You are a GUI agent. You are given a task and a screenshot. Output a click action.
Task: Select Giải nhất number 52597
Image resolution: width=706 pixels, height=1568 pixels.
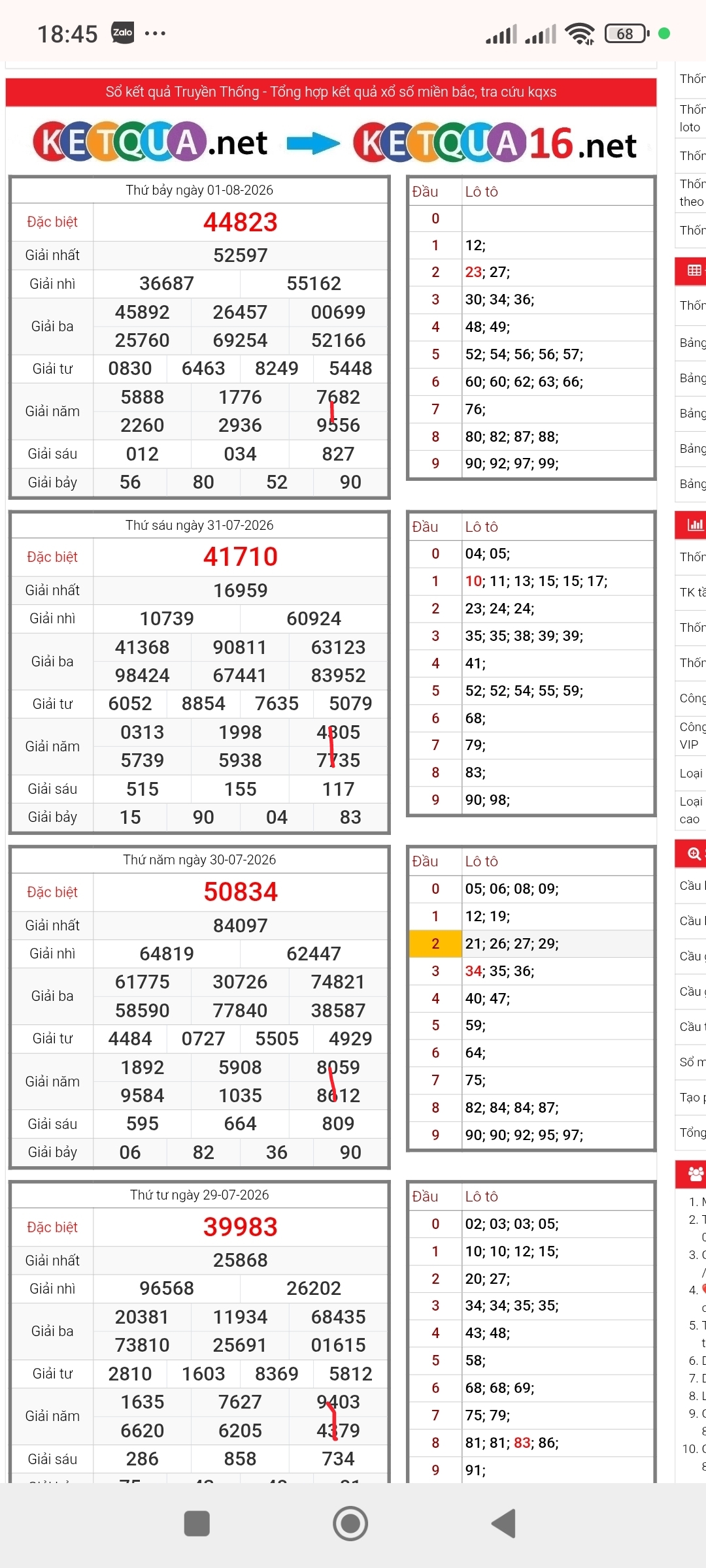coord(241,255)
